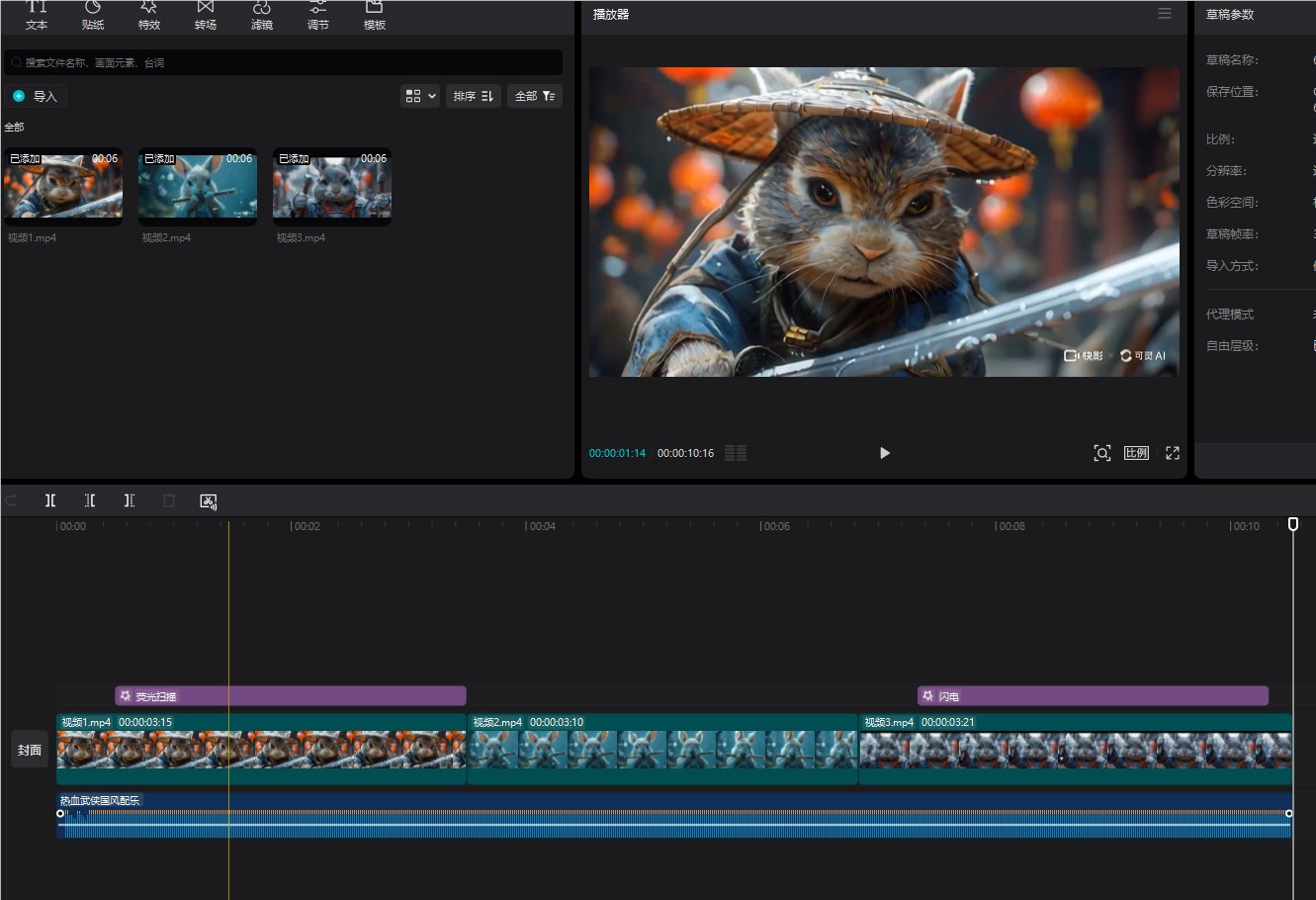Click the 导入方式 label

(1232, 266)
